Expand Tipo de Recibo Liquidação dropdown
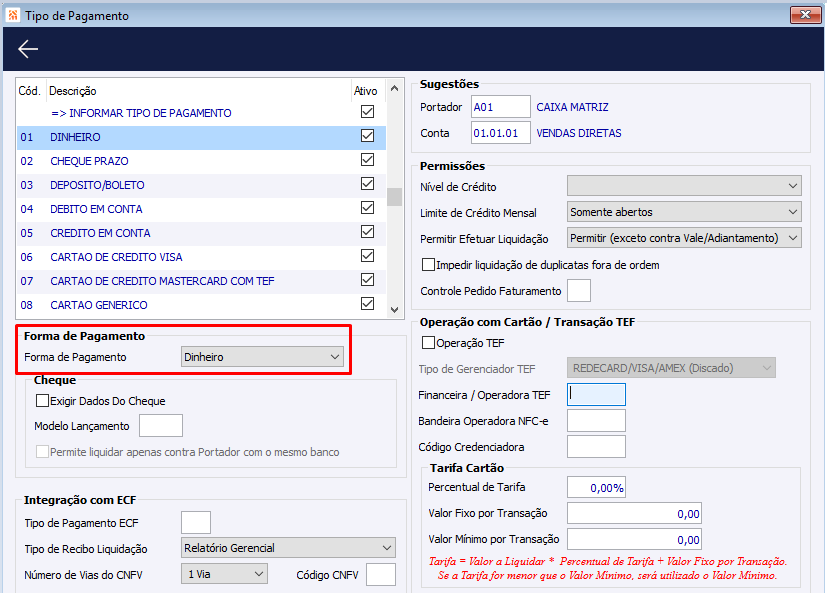The image size is (827, 593). pos(288,548)
